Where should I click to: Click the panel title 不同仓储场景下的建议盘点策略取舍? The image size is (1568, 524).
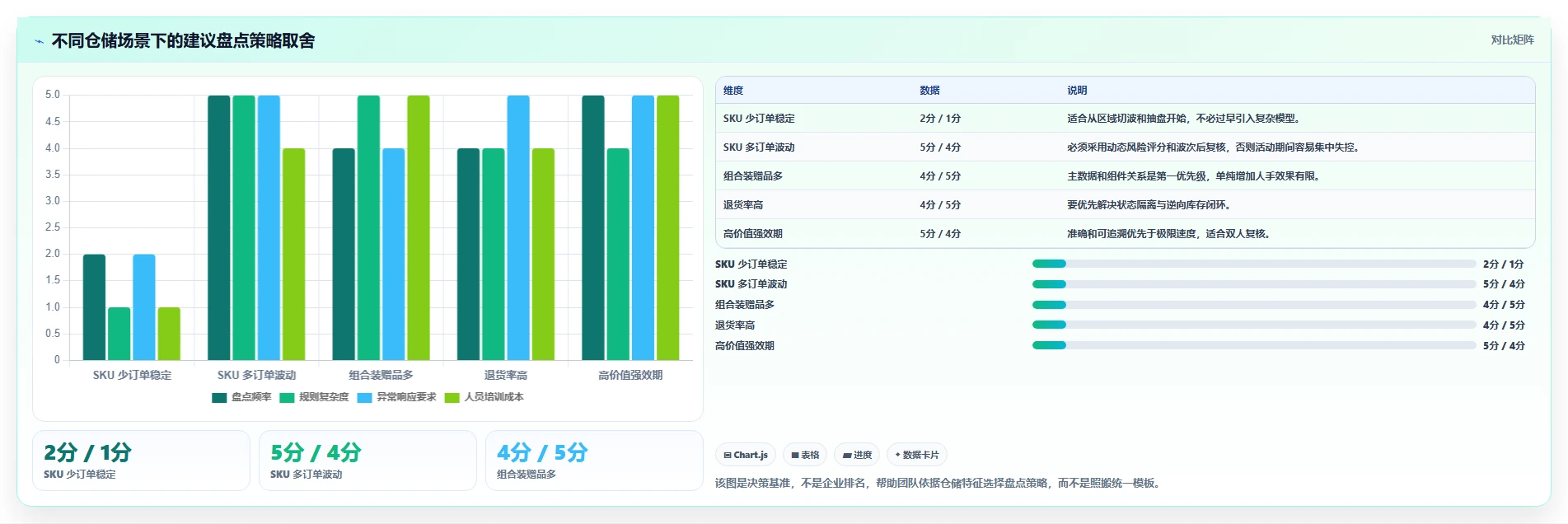(183, 41)
